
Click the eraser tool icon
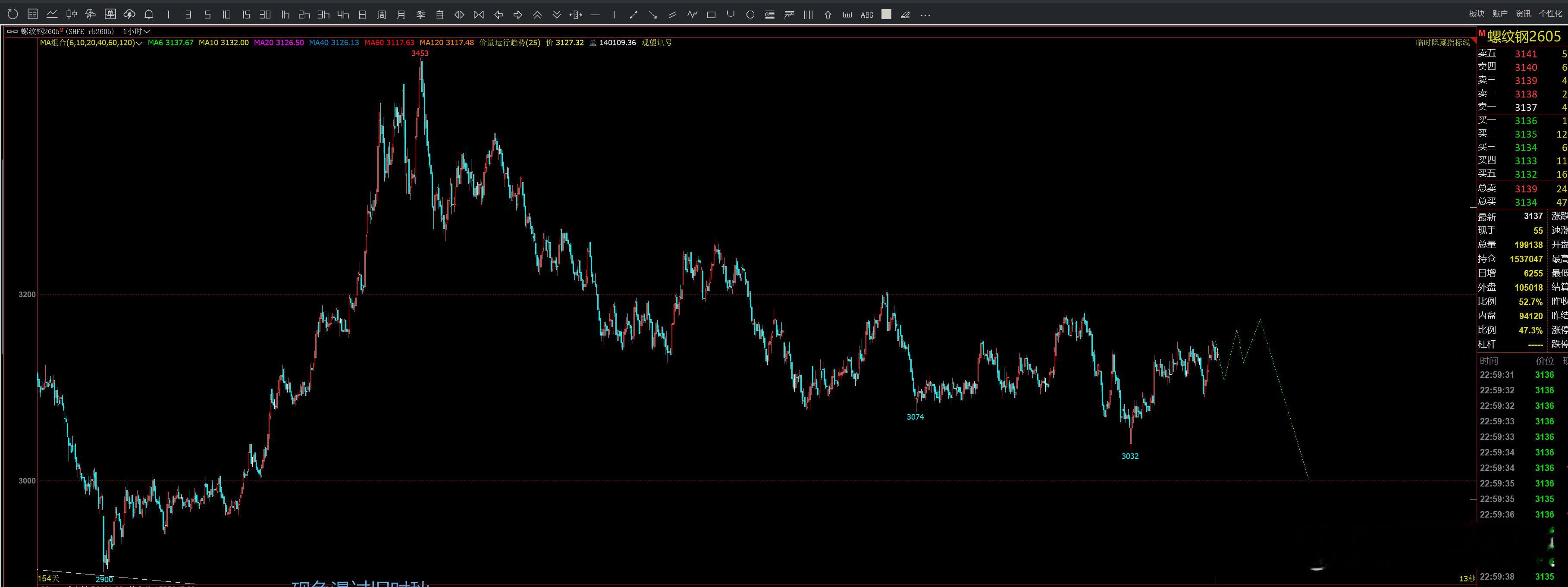pyautogui.click(x=906, y=15)
